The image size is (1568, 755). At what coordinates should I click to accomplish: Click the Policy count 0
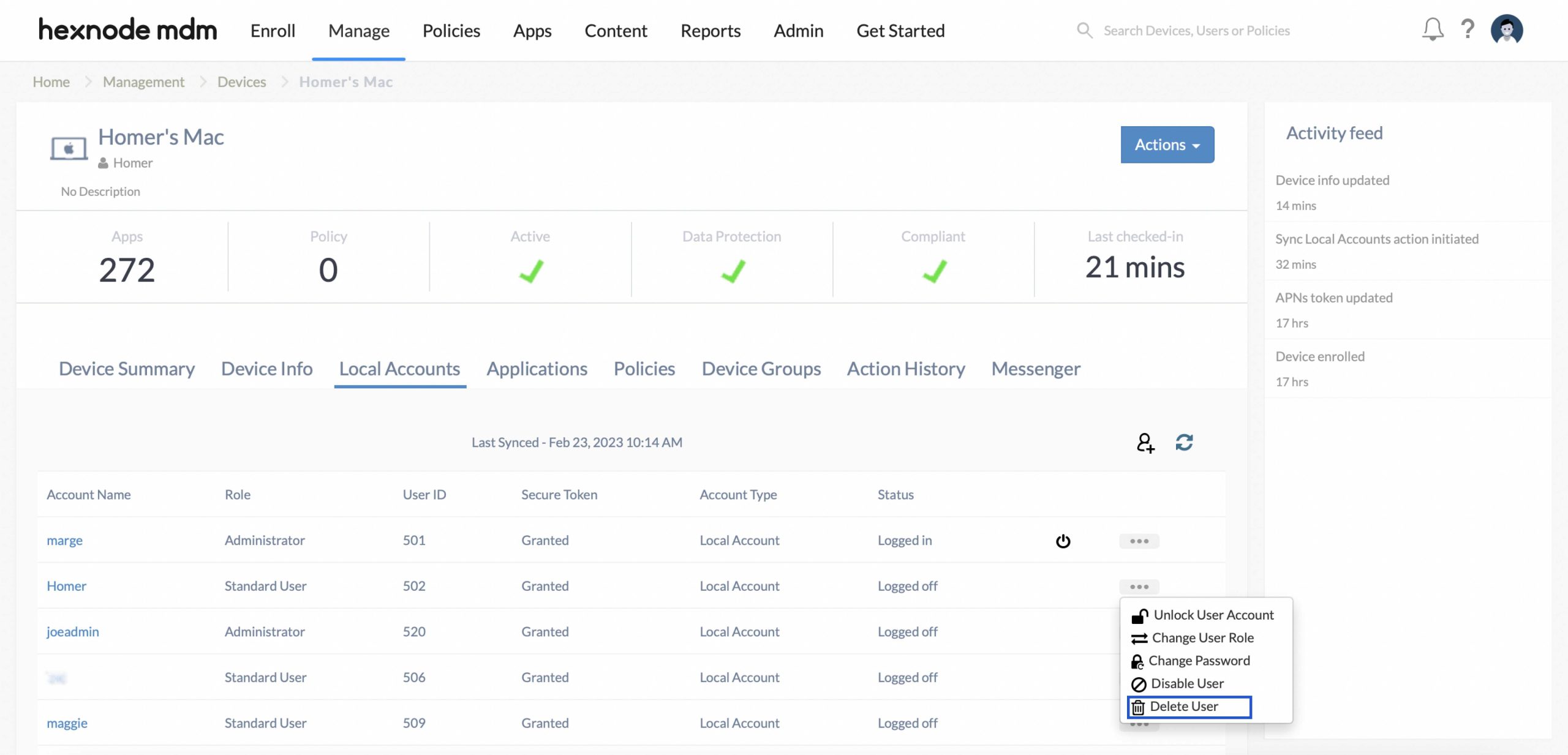[328, 270]
